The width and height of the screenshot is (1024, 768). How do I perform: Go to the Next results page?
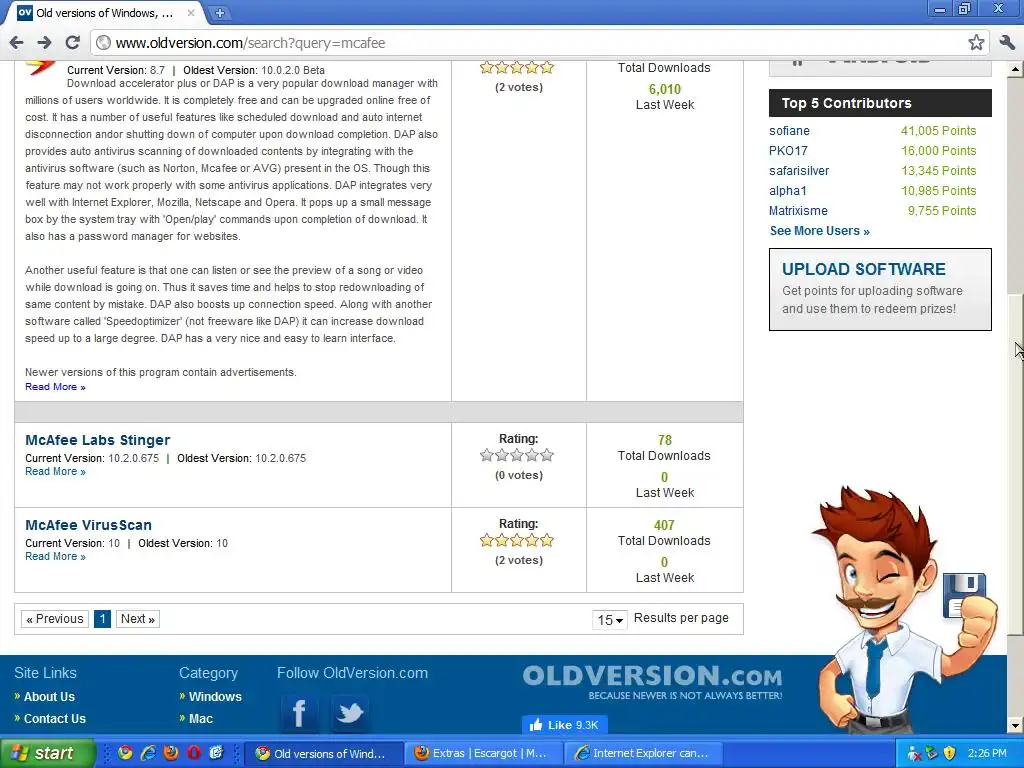tap(138, 619)
